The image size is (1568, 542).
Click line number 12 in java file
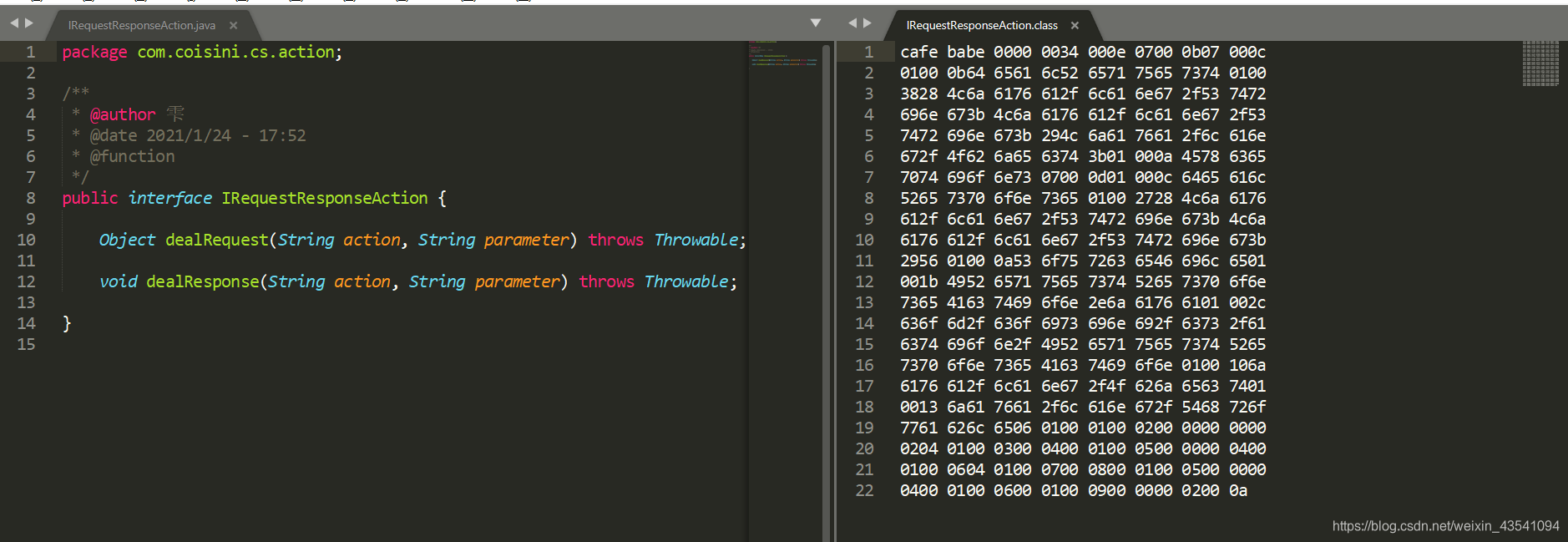pyautogui.click(x=26, y=281)
